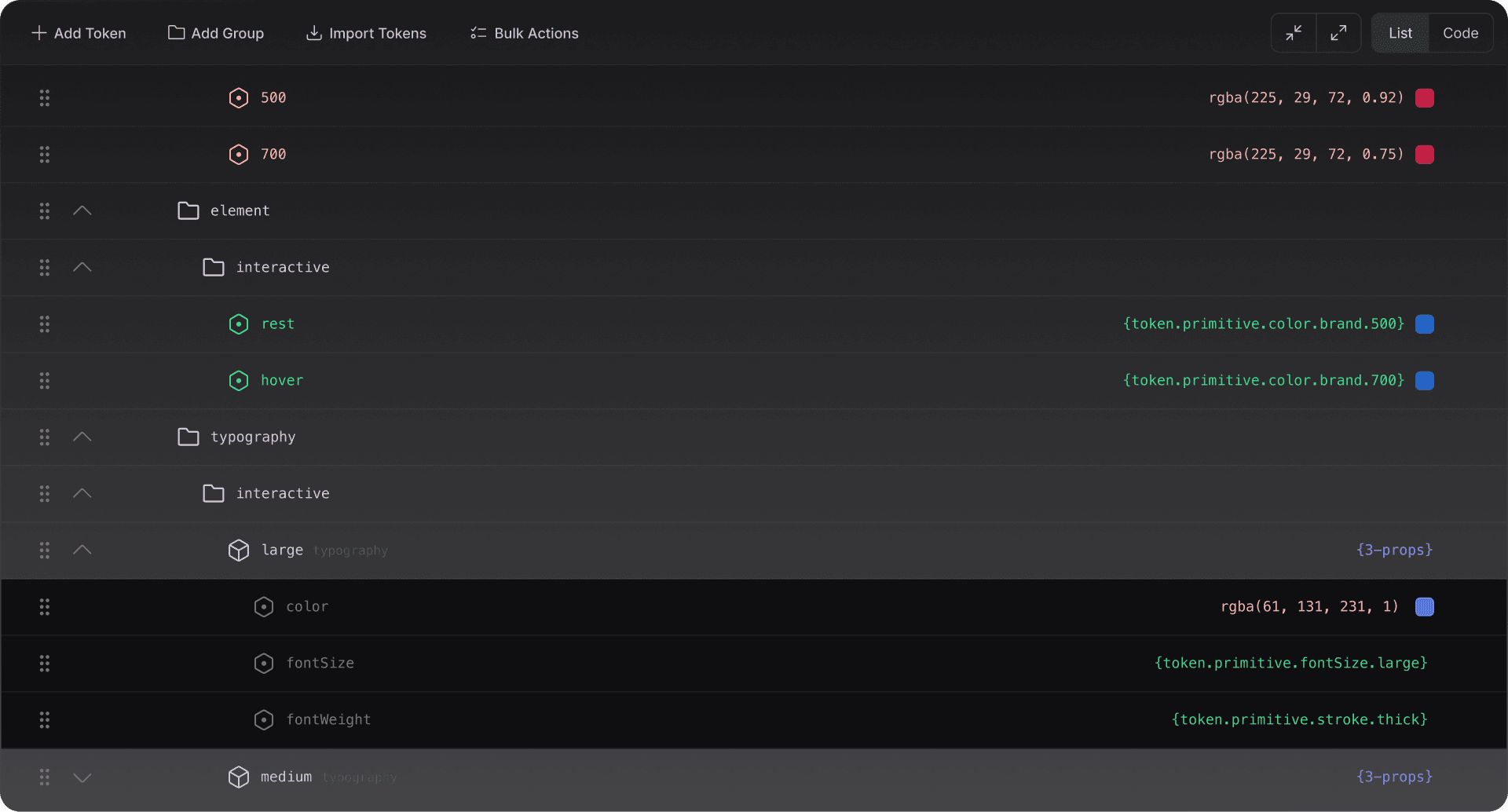This screenshot has width=1508, height=812.
Task: Click the cube icon of the medium composite token
Action: [239, 777]
